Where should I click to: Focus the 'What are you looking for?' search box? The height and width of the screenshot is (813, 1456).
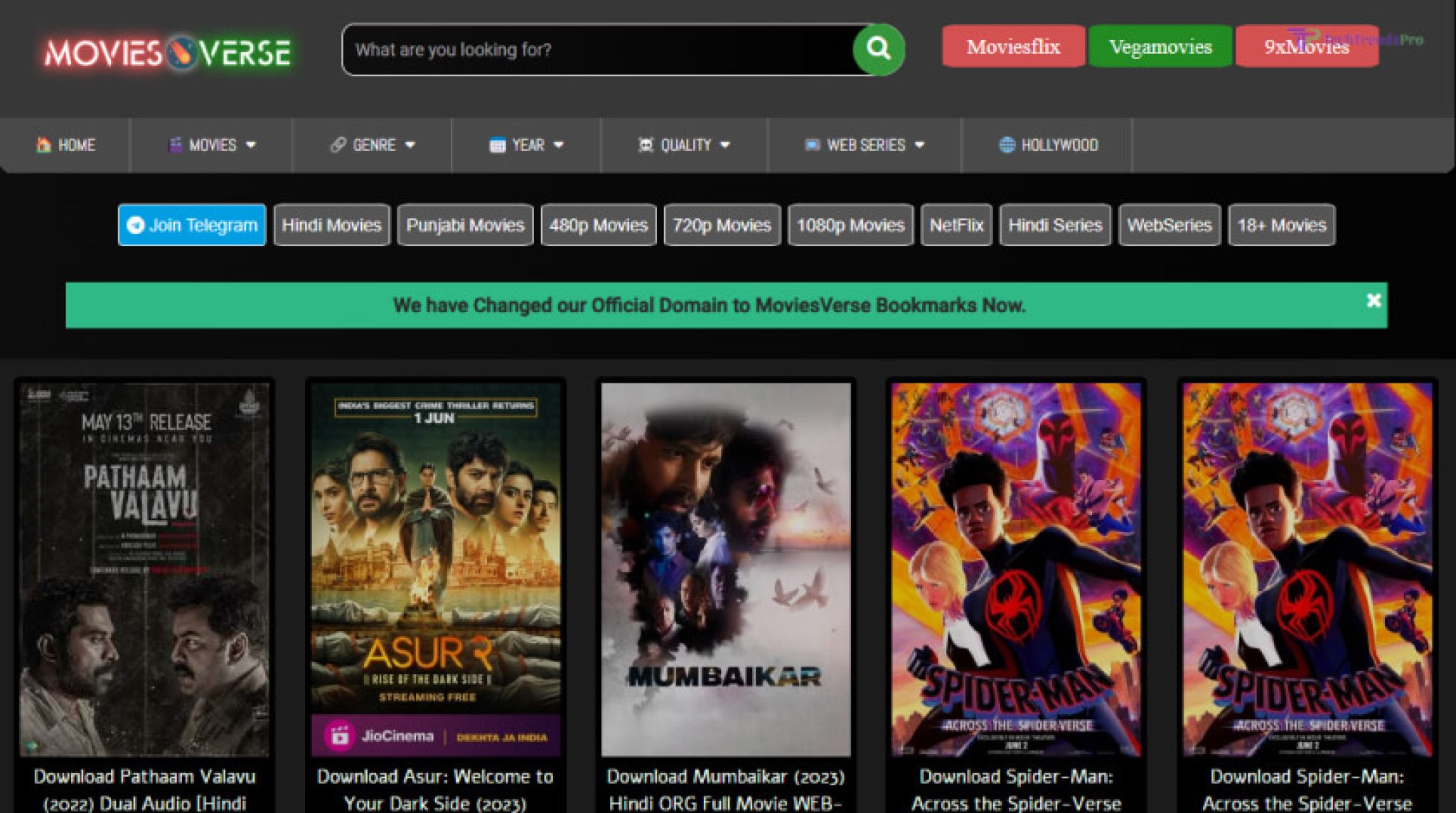(597, 50)
